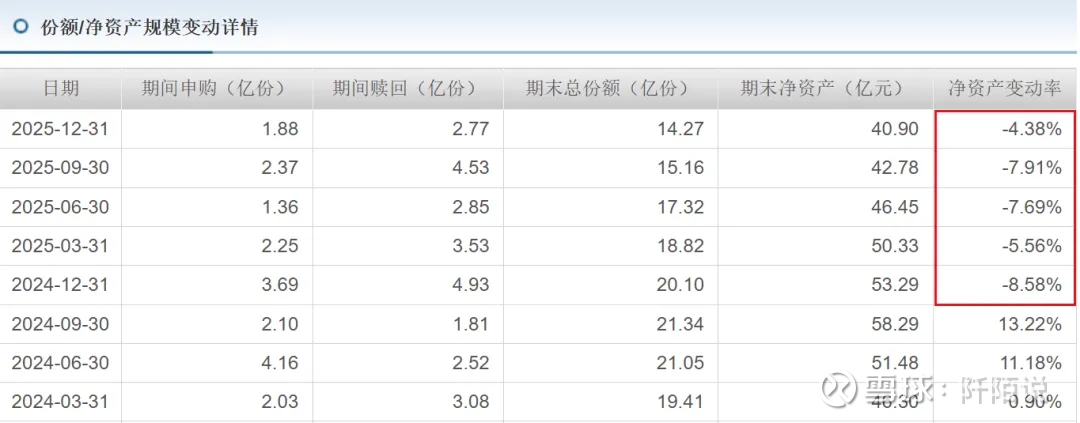The height and width of the screenshot is (423, 1080).
Task: Click the circle bullet icon beside the title
Action: (21, 27)
